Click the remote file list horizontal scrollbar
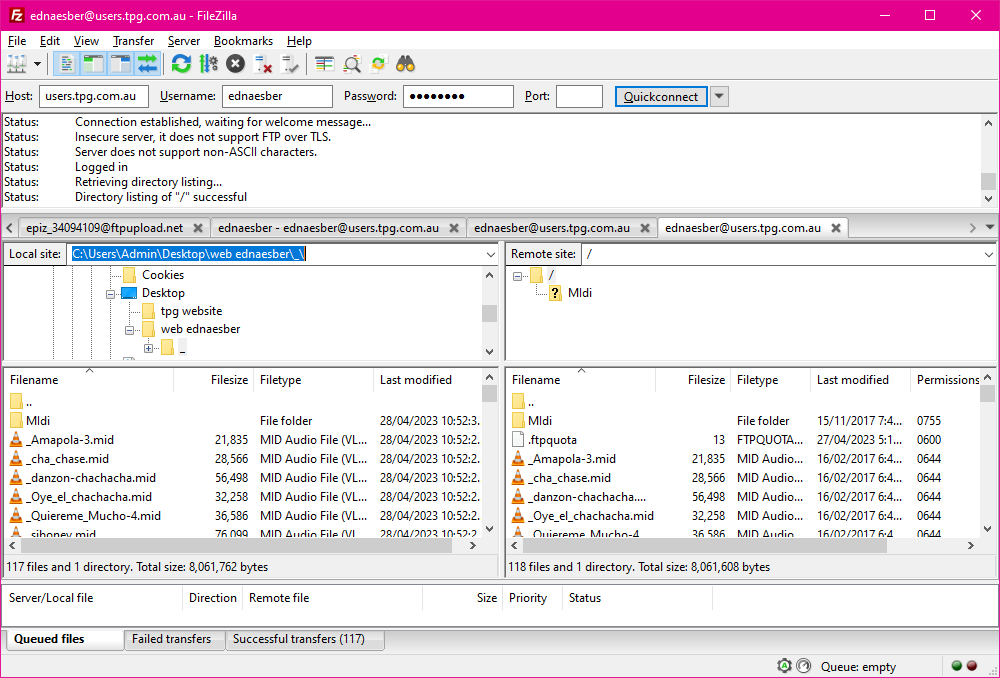Screen dimensions: 1000x678 click(x=705, y=546)
